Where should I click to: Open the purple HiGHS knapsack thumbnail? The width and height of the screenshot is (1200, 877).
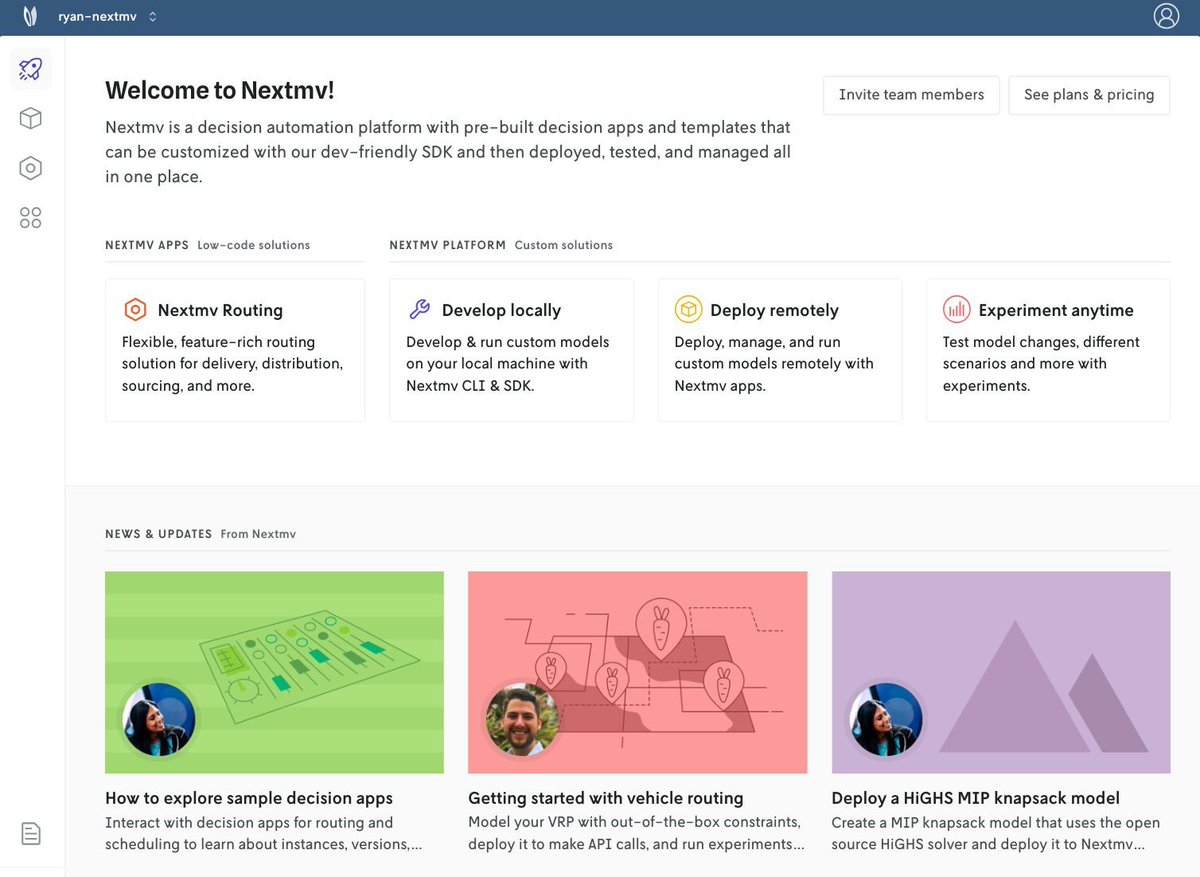coord(1001,672)
